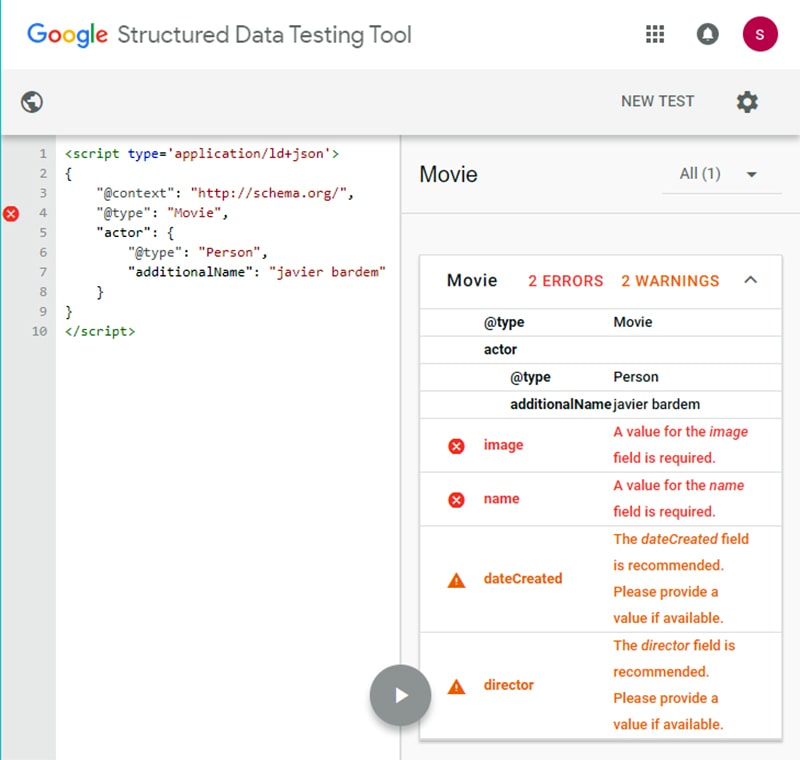Viewport: 800px width, 760px height.
Task: Click the closing script tag line 10
Action: (x=100, y=331)
